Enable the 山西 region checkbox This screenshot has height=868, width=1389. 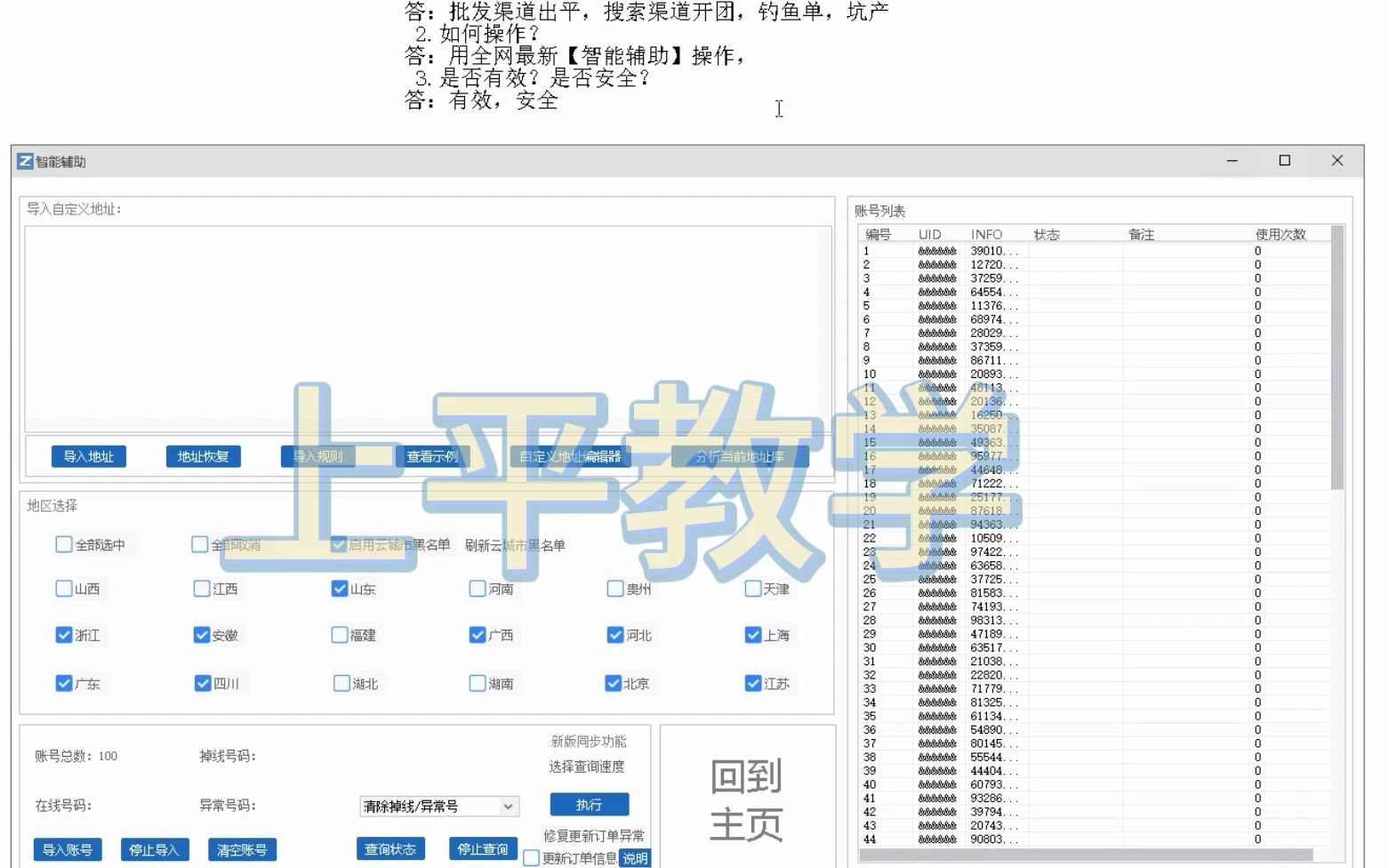tap(64, 588)
